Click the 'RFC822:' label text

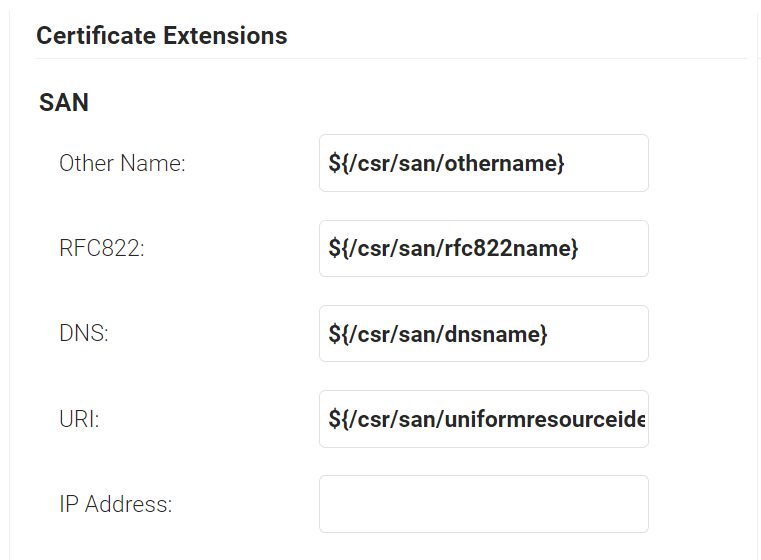coord(102,249)
